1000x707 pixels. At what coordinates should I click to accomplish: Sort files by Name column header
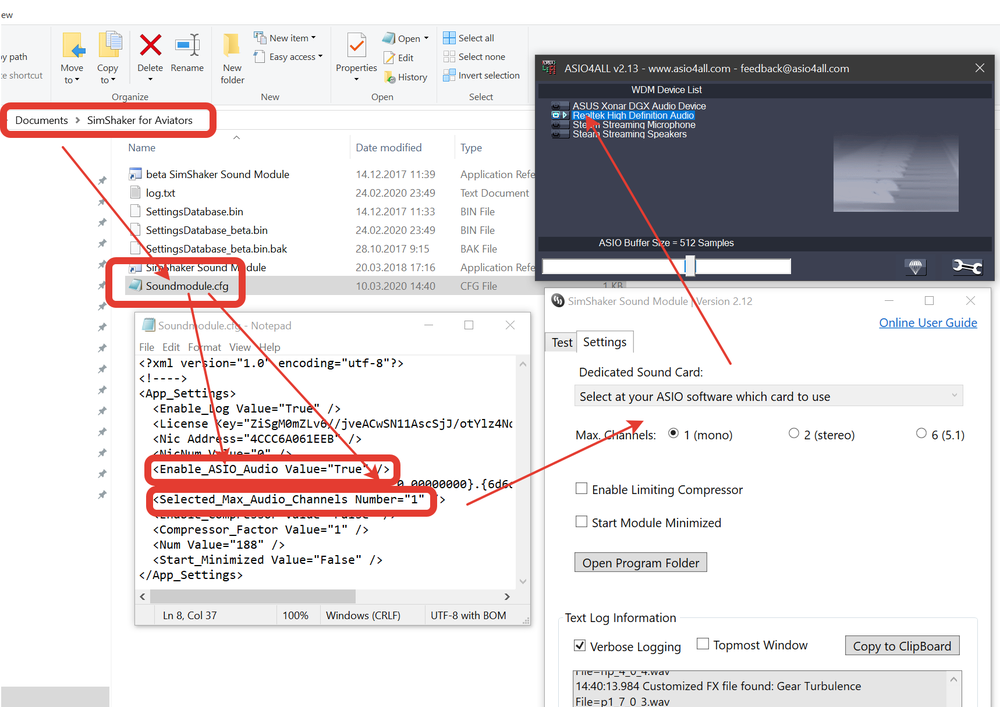coord(142,147)
